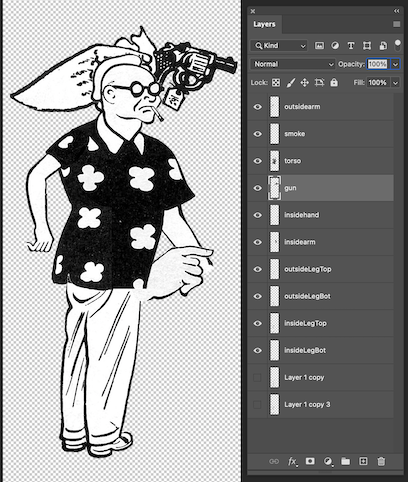Click the gun layer thumbnail

point(274,188)
